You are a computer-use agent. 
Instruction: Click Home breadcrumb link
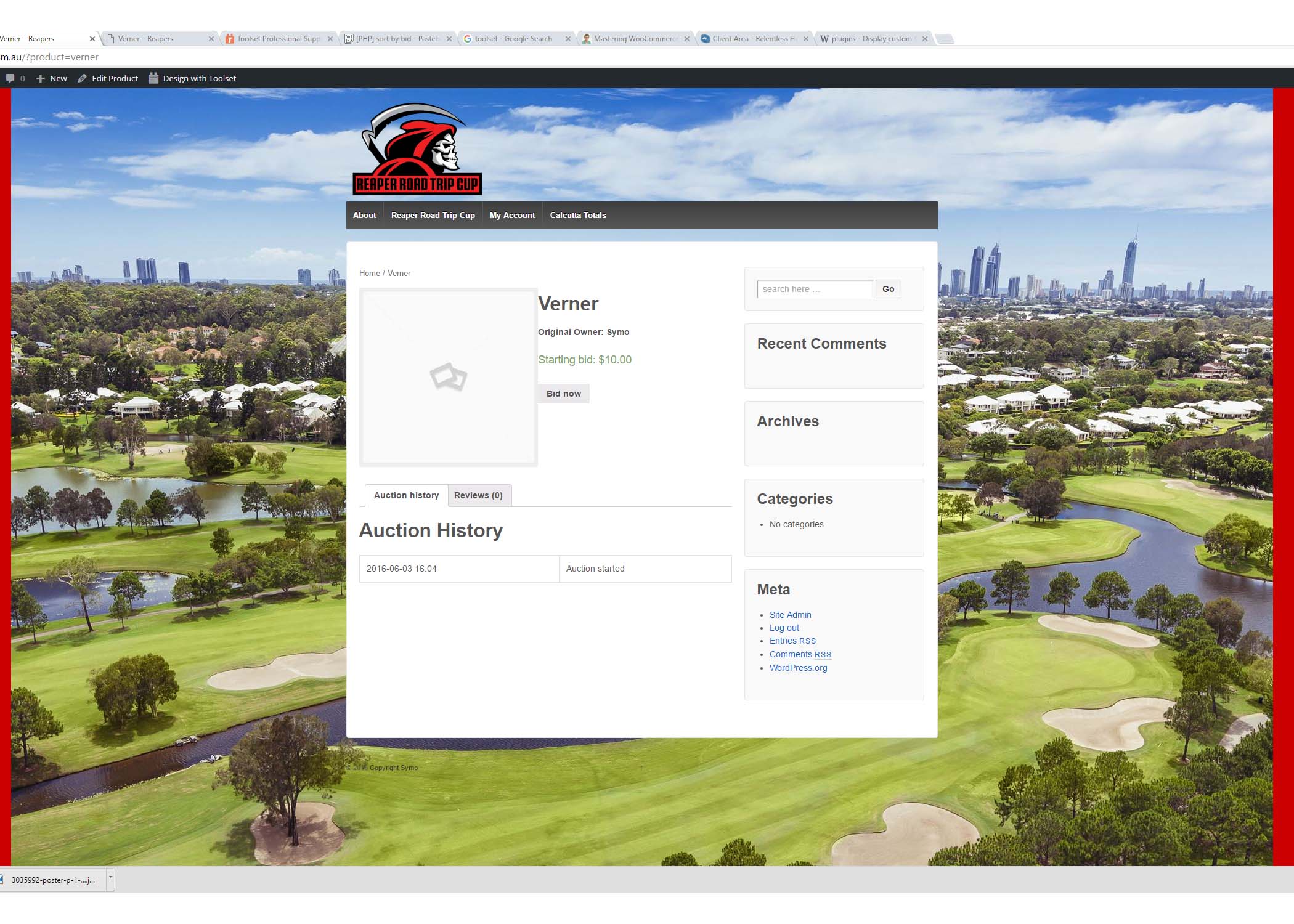(x=369, y=273)
